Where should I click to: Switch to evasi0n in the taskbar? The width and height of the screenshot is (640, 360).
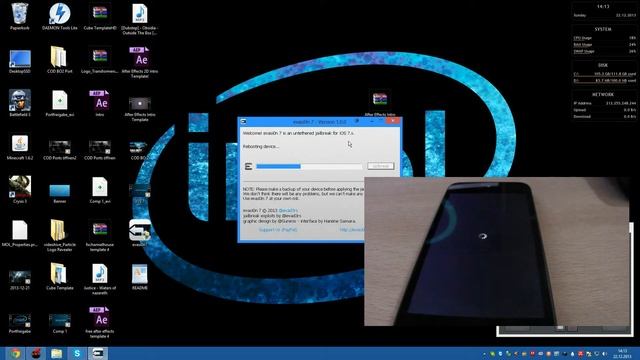click(x=98, y=353)
